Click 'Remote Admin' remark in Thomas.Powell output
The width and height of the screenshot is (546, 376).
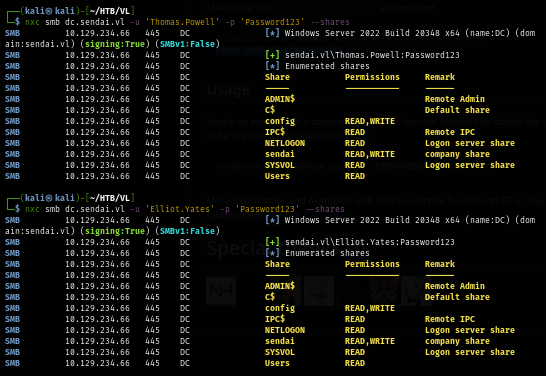point(455,99)
